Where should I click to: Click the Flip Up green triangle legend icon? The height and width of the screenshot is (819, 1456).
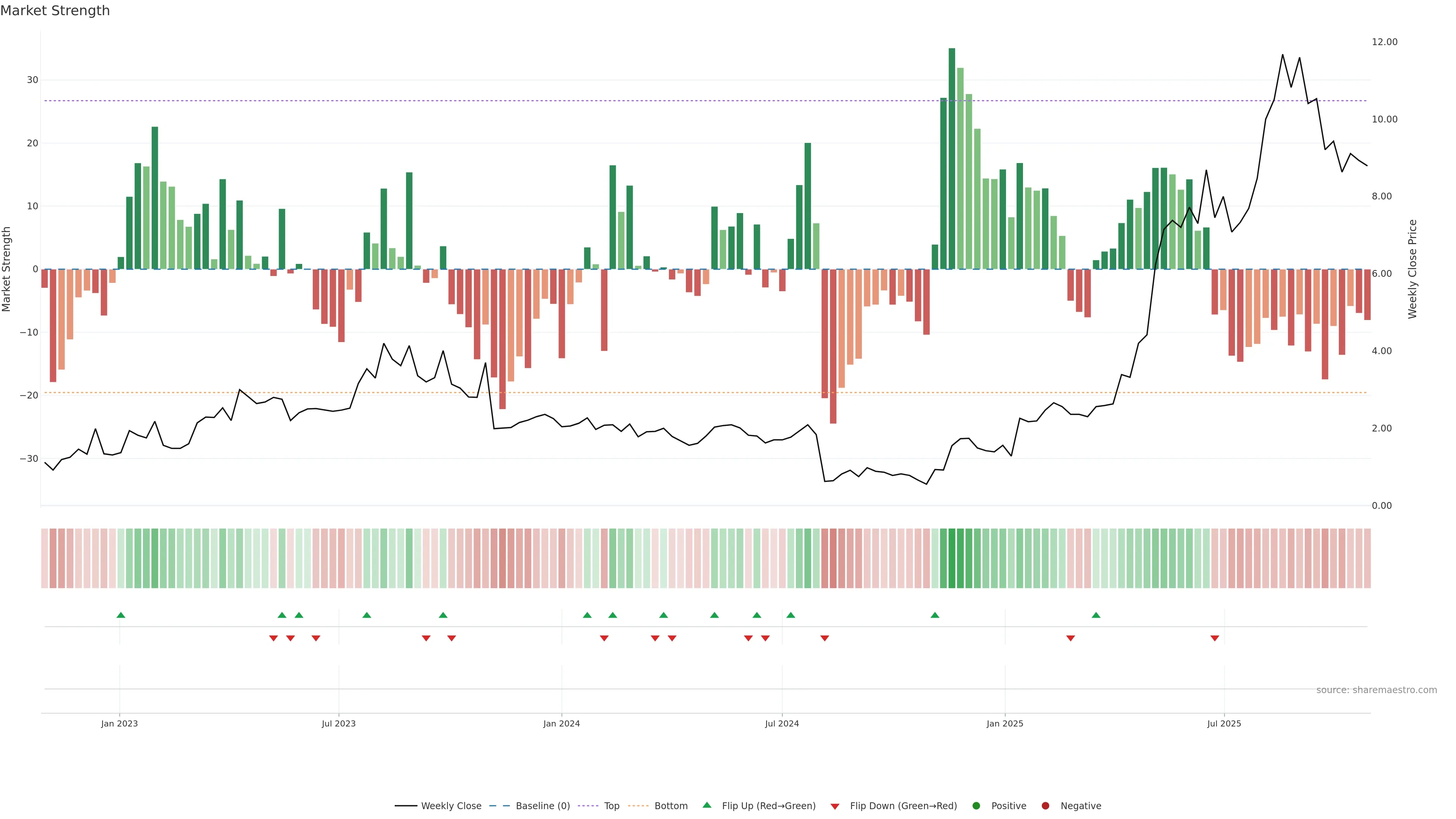(706, 805)
